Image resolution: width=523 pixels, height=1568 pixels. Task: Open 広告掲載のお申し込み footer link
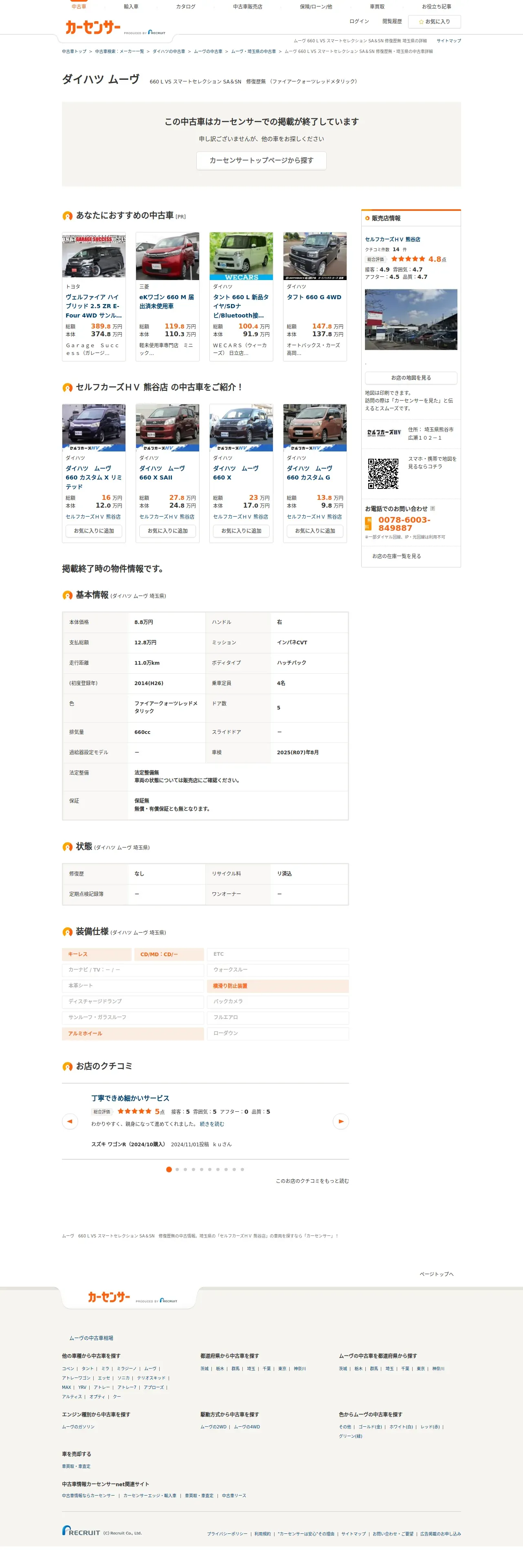(440, 1534)
